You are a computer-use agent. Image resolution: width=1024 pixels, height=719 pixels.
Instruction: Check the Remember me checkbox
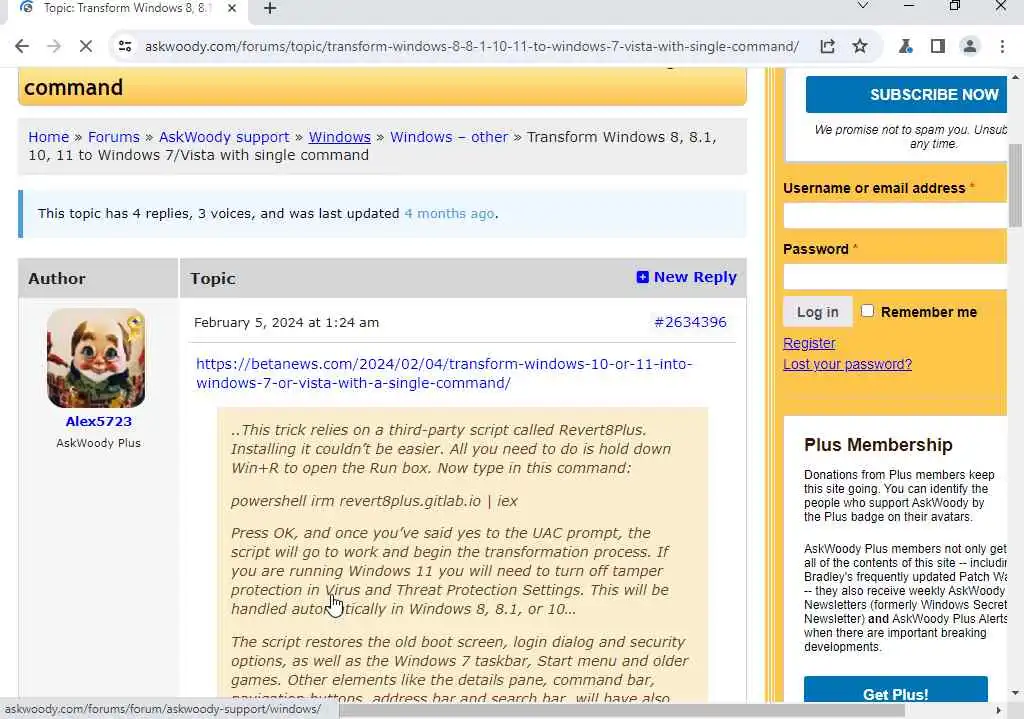pos(867,311)
